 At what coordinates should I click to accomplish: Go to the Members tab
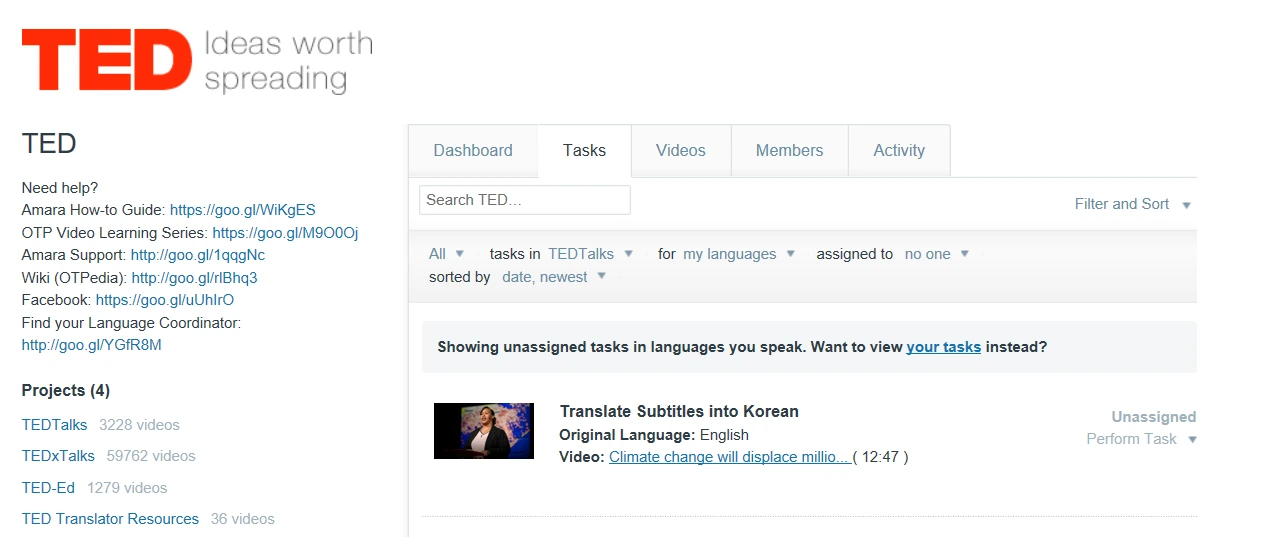(789, 150)
